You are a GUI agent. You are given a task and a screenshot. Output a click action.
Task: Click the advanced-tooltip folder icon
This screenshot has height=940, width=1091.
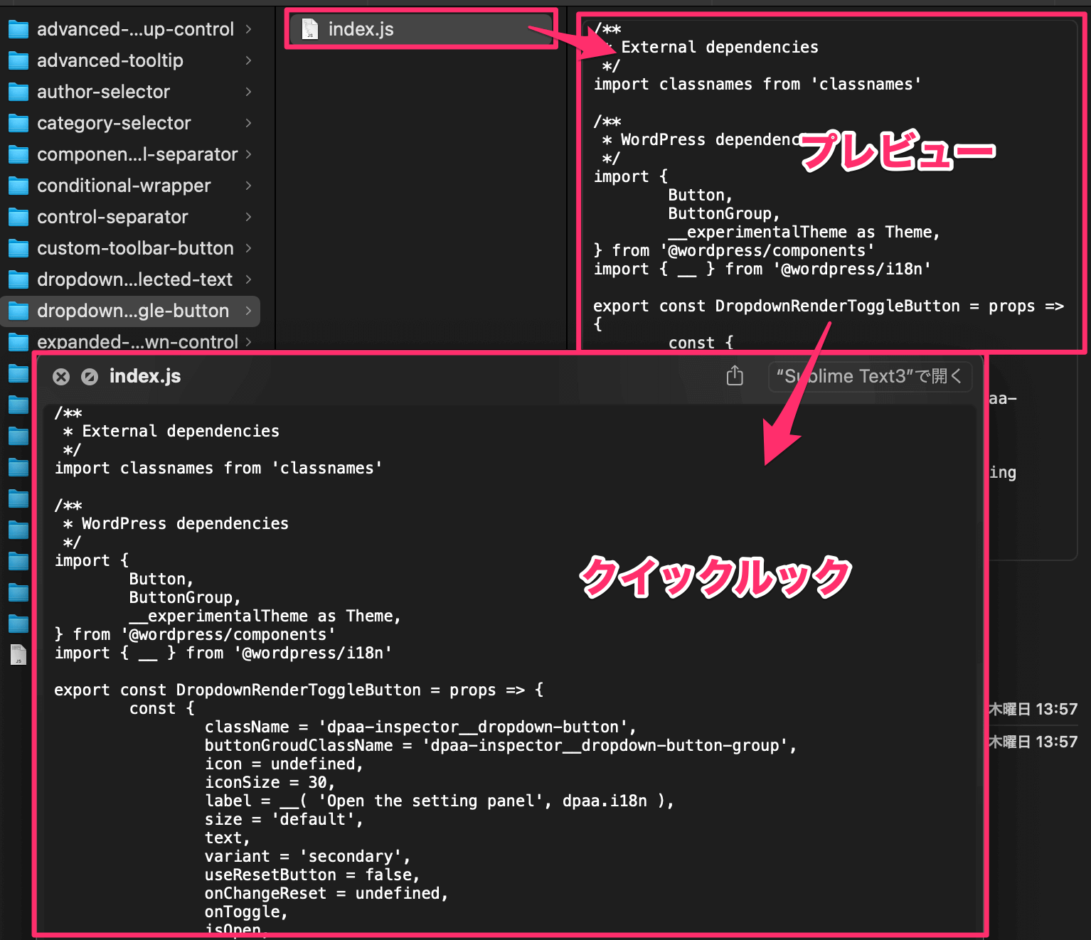(x=16, y=60)
